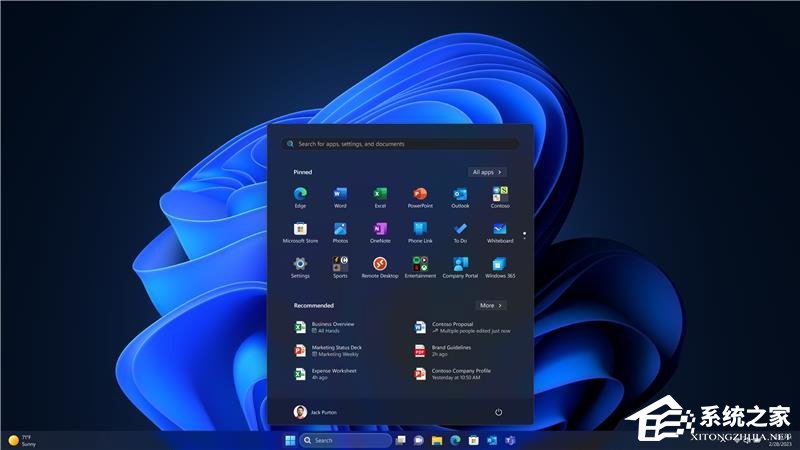Open the Excel pinned app
Screen dimensions: 800x450
[380, 197]
